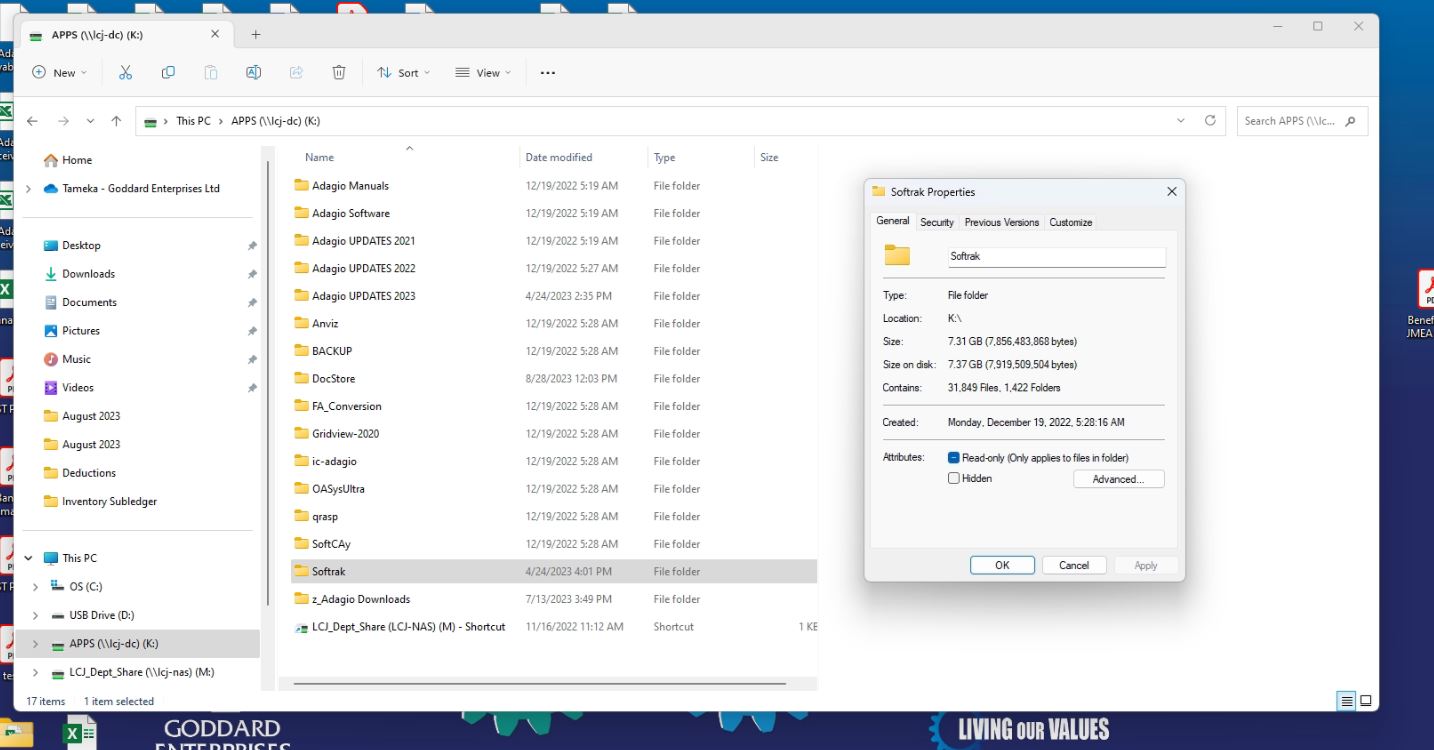The width and height of the screenshot is (1434, 750).
Task: Switch to large thumbnails view icon
Action: click(x=1366, y=701)
